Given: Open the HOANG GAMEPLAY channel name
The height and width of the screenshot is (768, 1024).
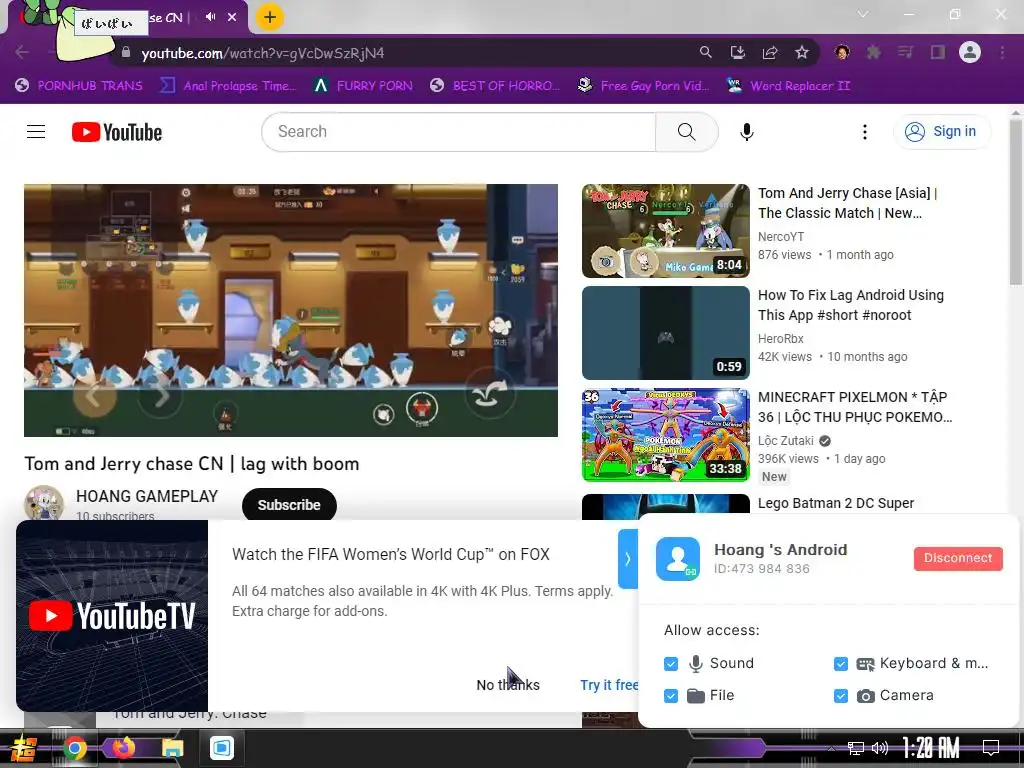Looking at the screenshot, I should point(147,496).
